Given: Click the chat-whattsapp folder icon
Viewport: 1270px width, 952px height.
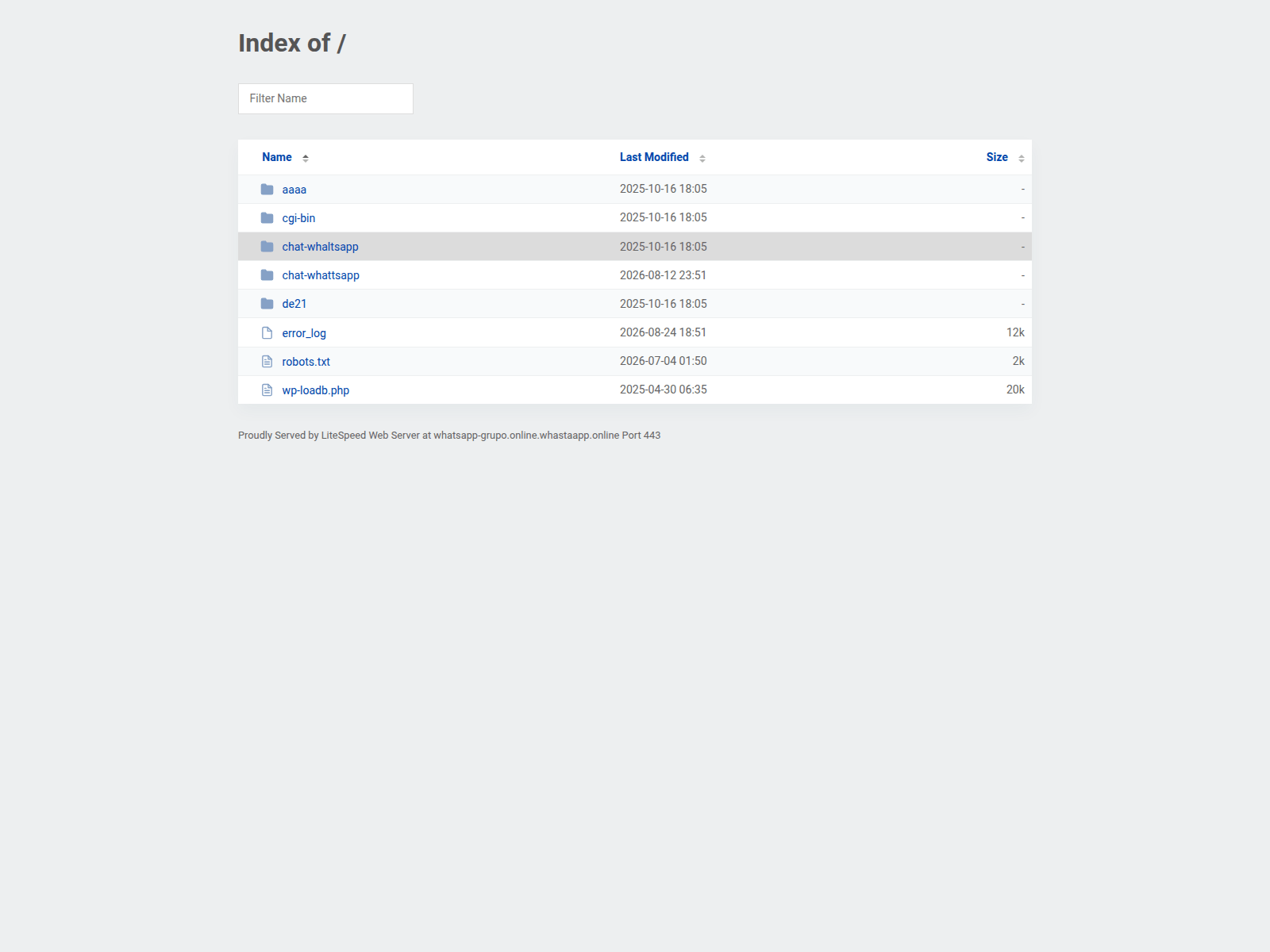Looking at the screenshot, I should pyautogui.click(x=267, y=275).
